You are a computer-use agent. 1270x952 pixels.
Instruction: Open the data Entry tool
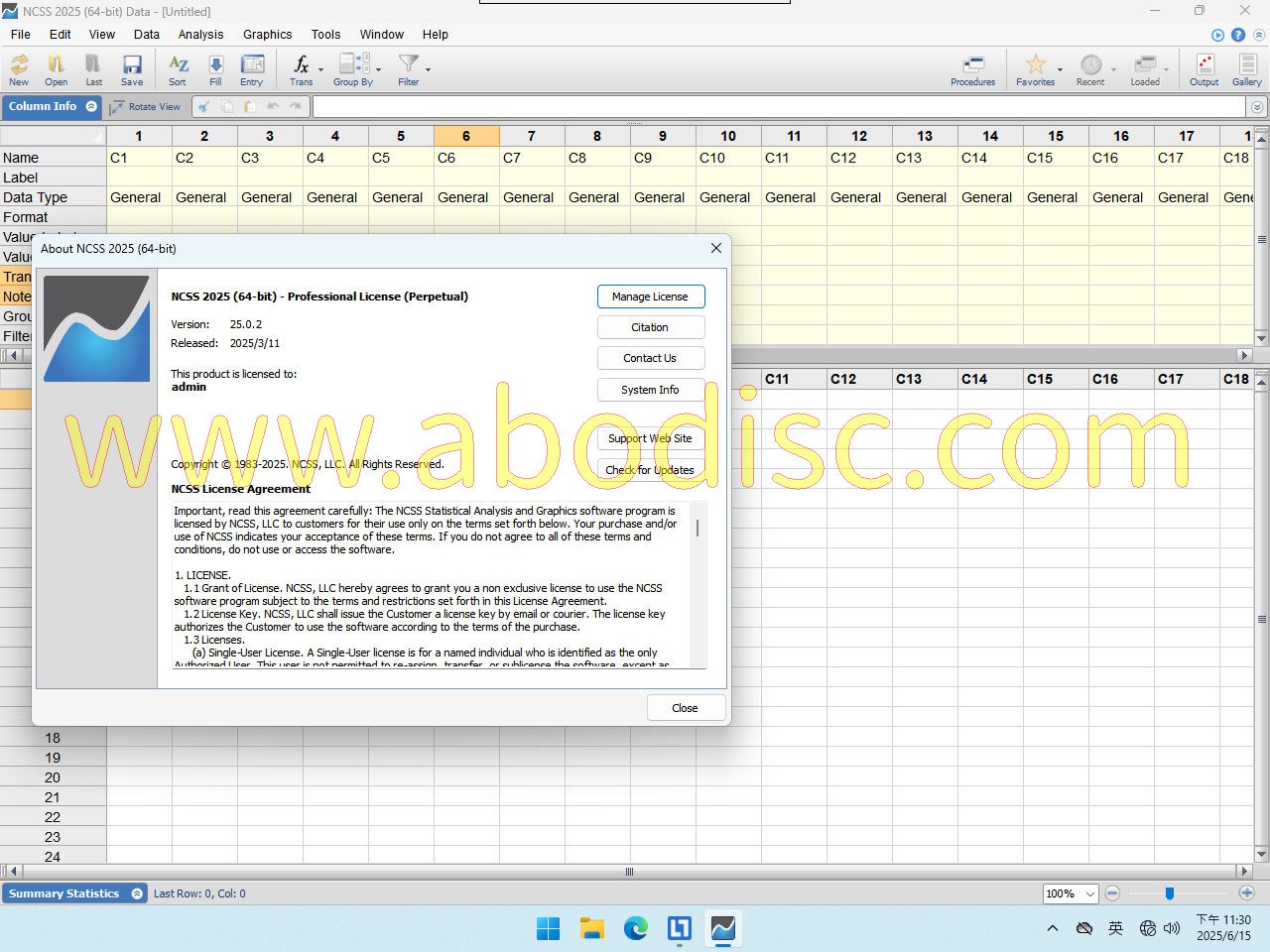coord(252,69)
